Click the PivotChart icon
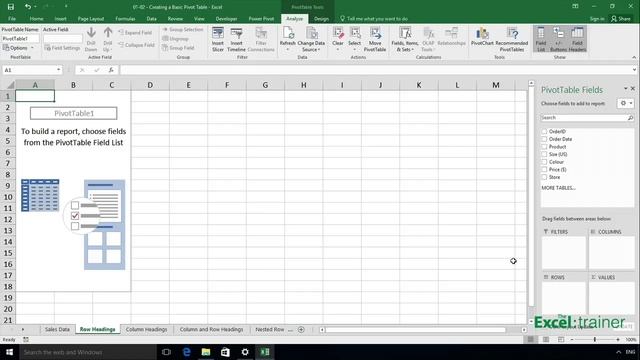640x360 pixels. click(x=482, y=33)
